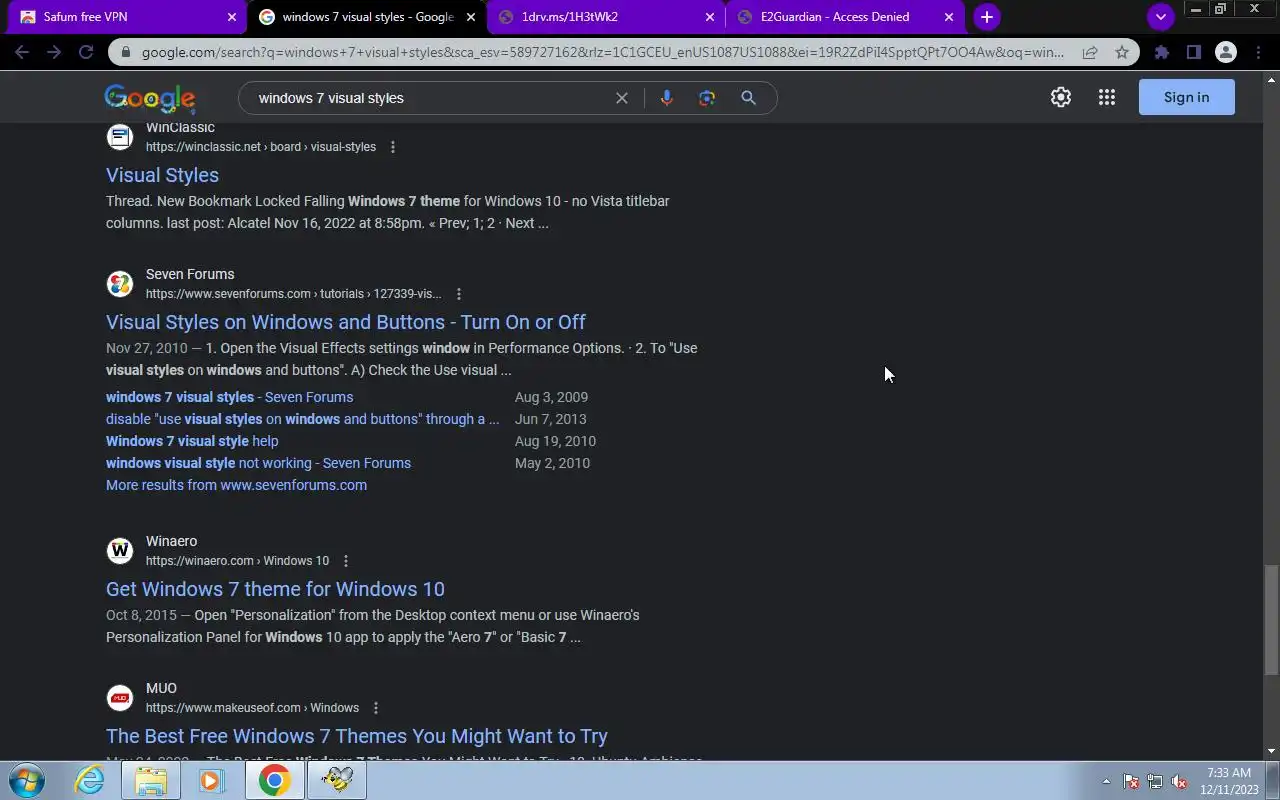This screenshot has width=1280, height=800.
Task: Open the taskbar clock showing 7:33 AM
Action: tap(1228, 781)
